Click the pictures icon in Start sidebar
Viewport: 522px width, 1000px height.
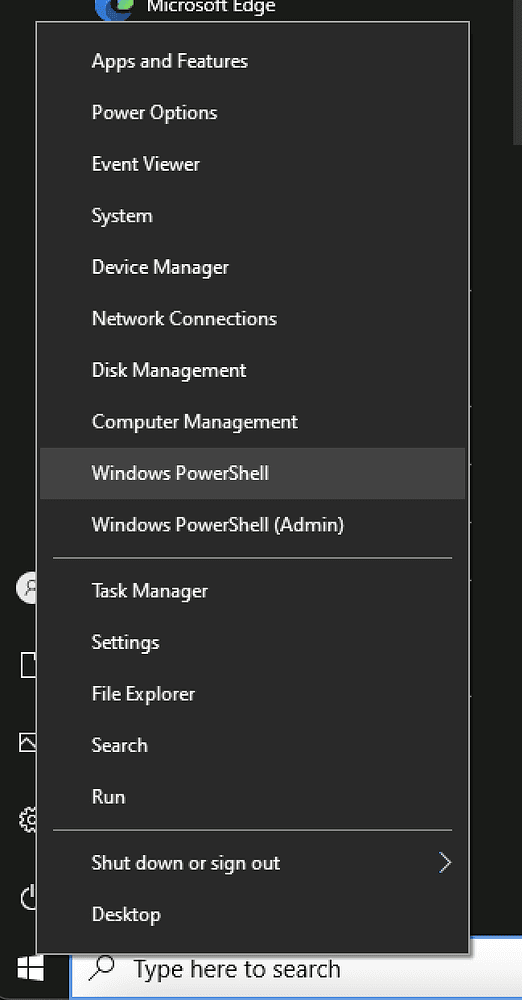[x=28, y=742]
